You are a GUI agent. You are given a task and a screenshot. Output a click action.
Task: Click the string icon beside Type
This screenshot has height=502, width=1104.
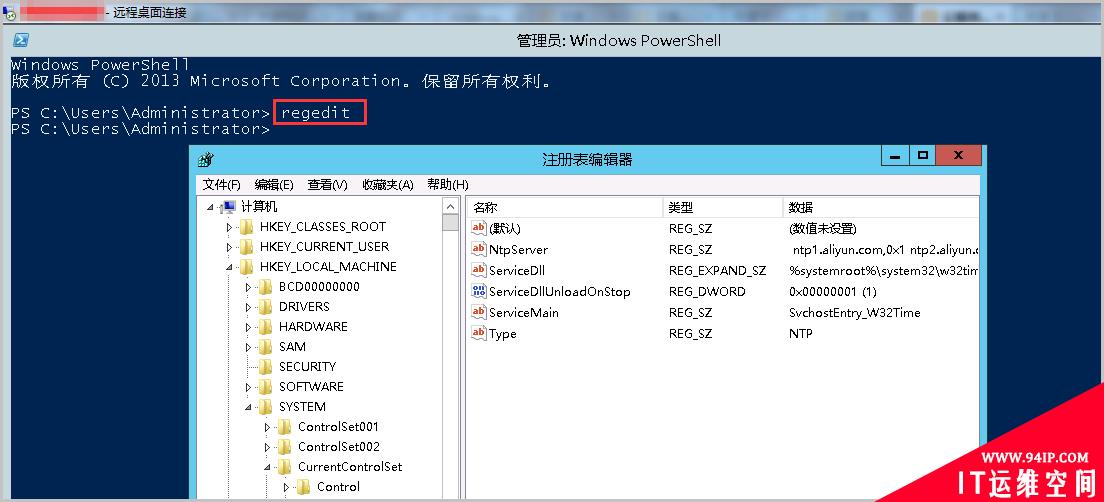[479, 333]
